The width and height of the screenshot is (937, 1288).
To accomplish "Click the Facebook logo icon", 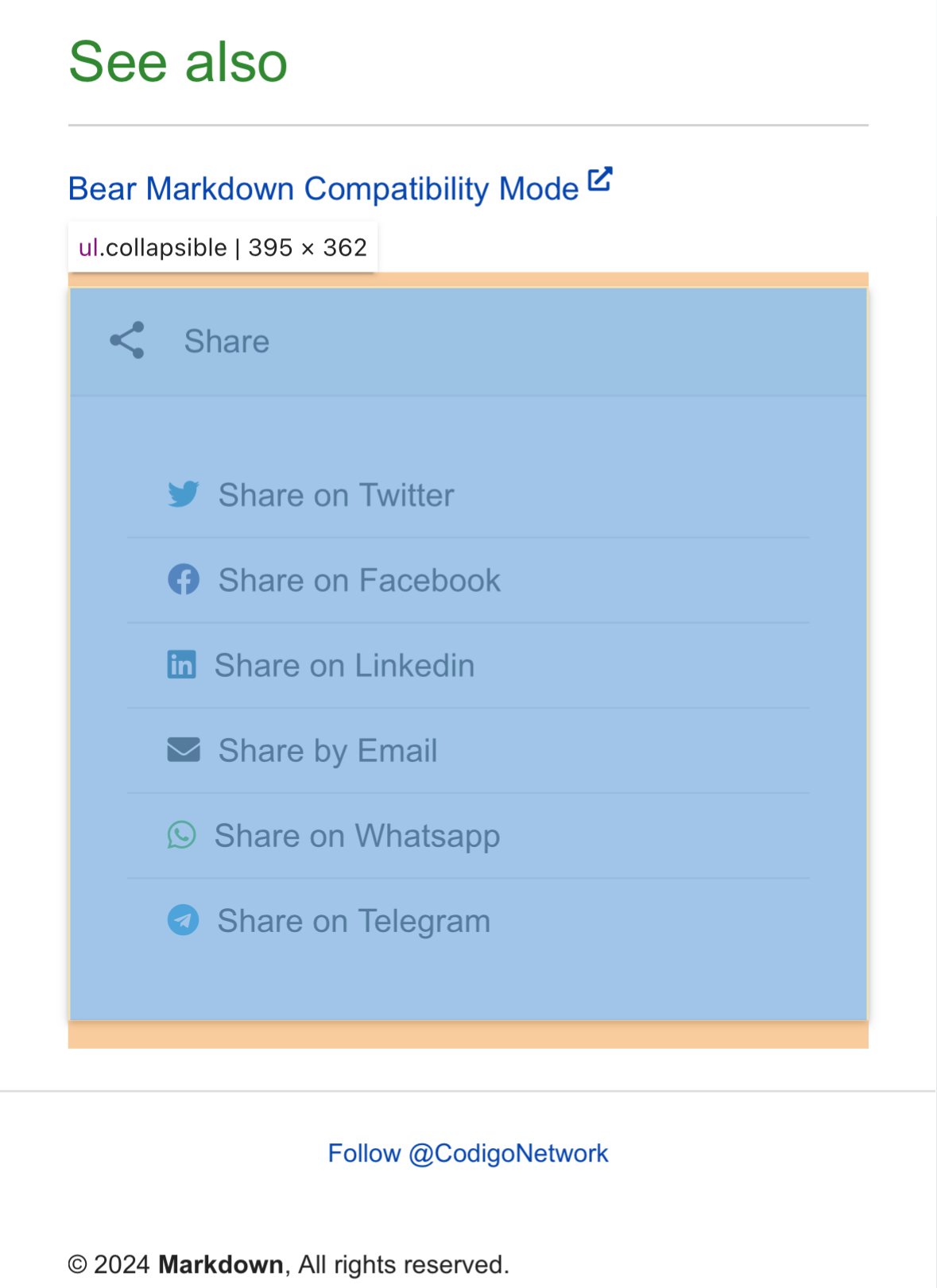I will pyautogui.click(x=184, y=580).
